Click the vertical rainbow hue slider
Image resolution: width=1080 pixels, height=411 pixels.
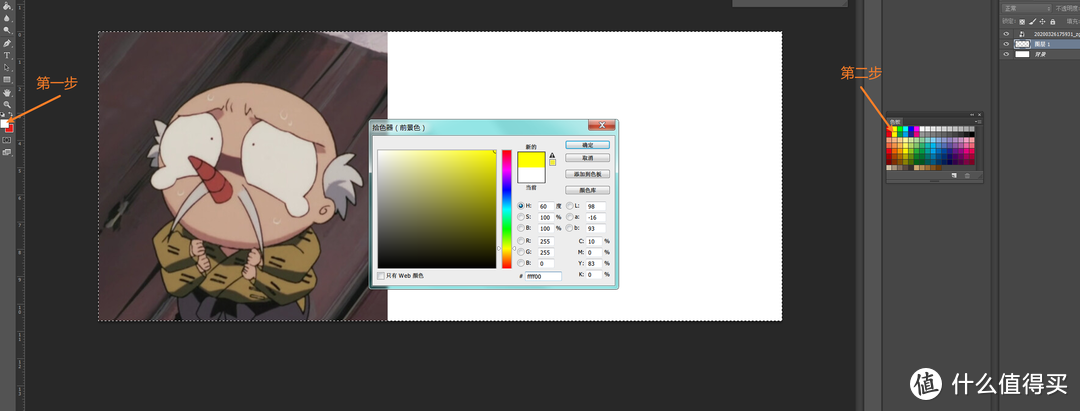pyautogui.click(x=507, y=208)
